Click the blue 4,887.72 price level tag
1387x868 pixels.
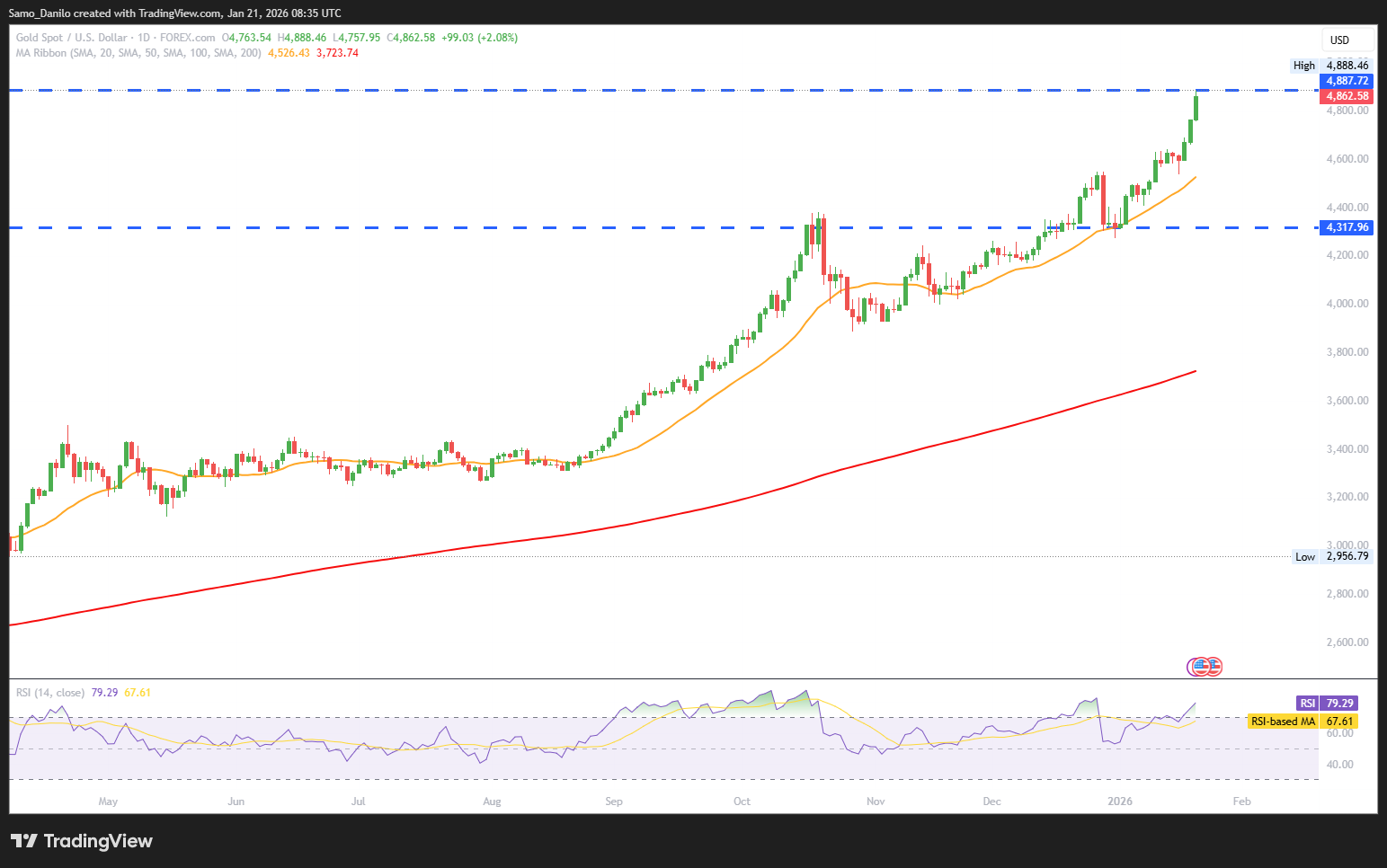click(x=1347, y=81)
